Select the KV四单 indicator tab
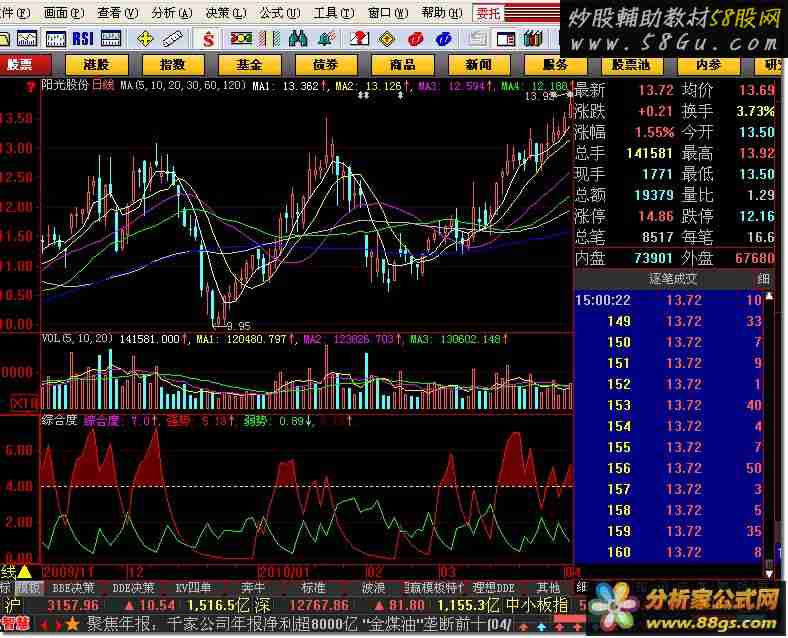Screen dimensions: 788x638 tap(193, 587)
